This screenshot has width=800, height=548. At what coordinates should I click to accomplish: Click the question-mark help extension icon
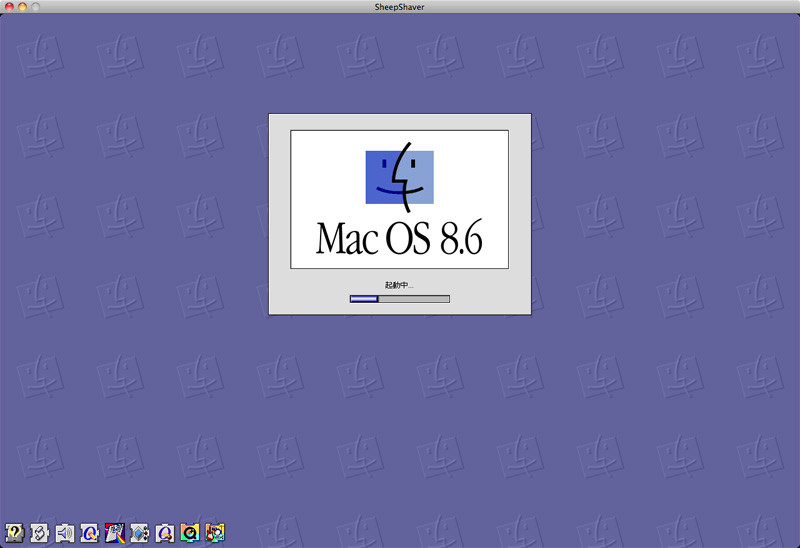(14, 533)
